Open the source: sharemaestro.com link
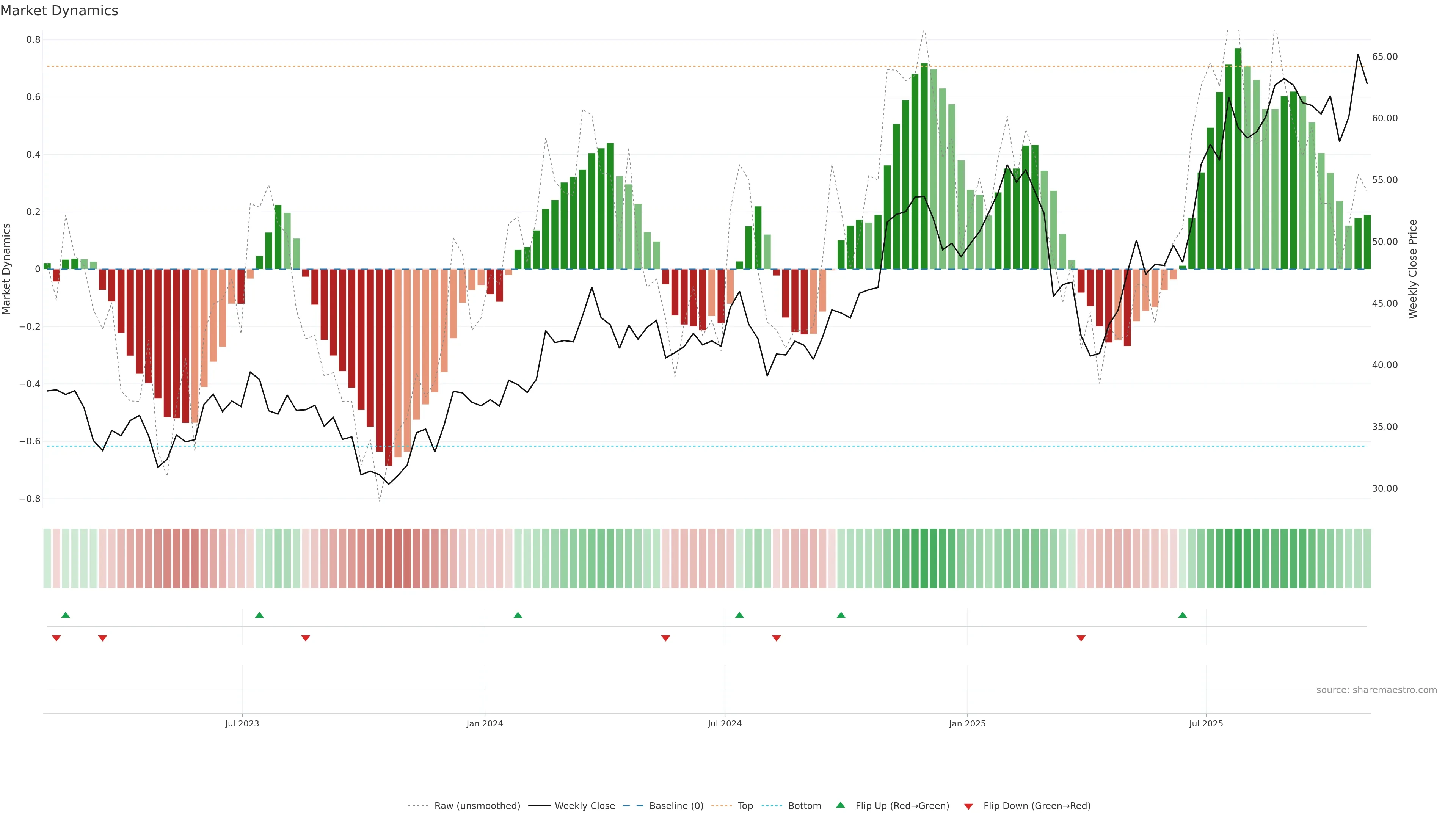 (1376, 690)
